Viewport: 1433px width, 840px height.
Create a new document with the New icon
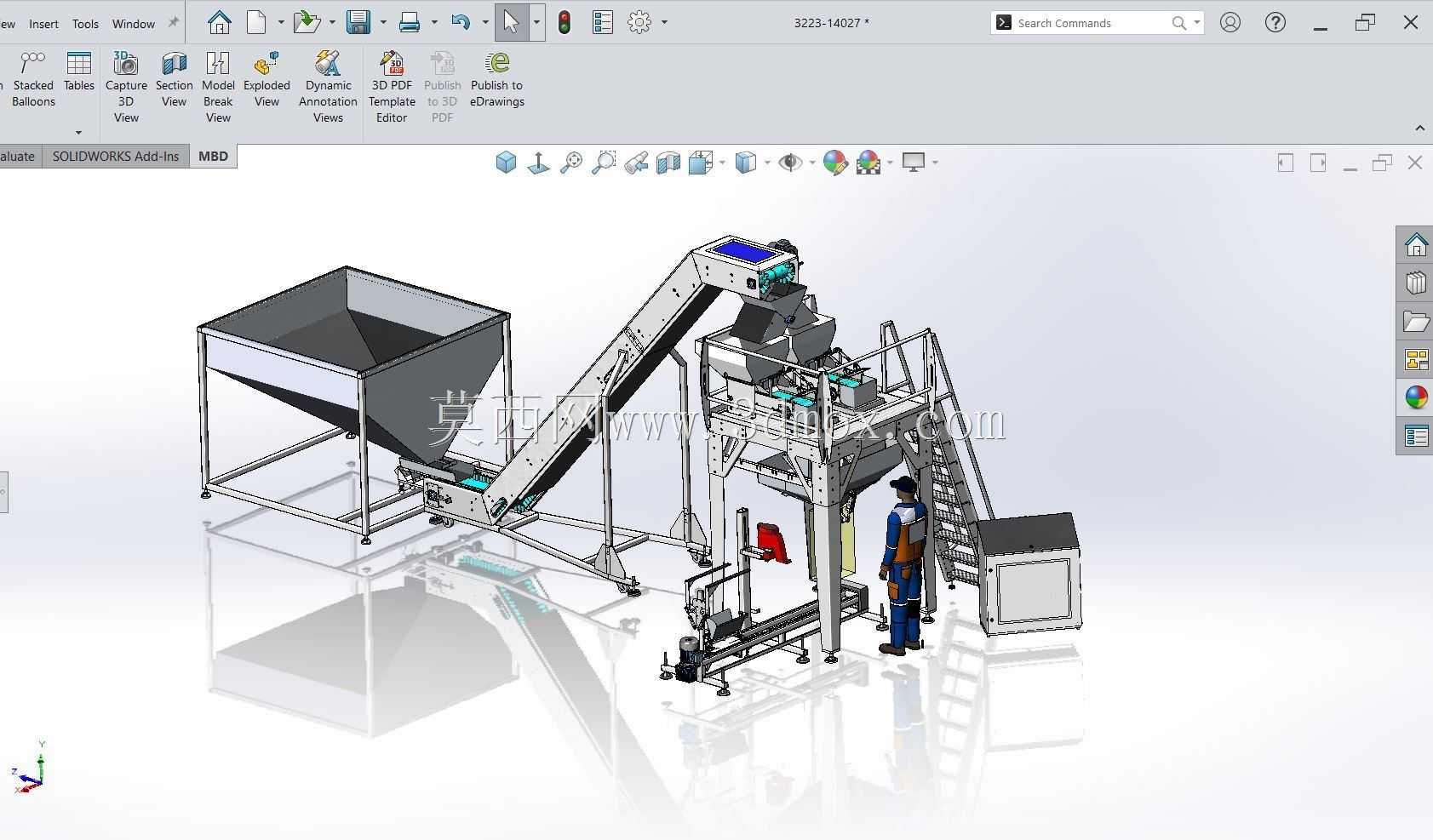pyautogui.click(x=256, y=22)
